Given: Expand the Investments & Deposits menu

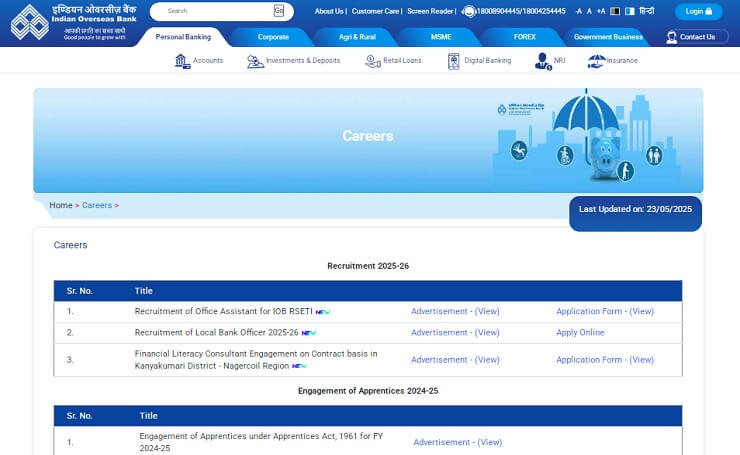Looking at the screenshot, I should click(x=303, y=61).
